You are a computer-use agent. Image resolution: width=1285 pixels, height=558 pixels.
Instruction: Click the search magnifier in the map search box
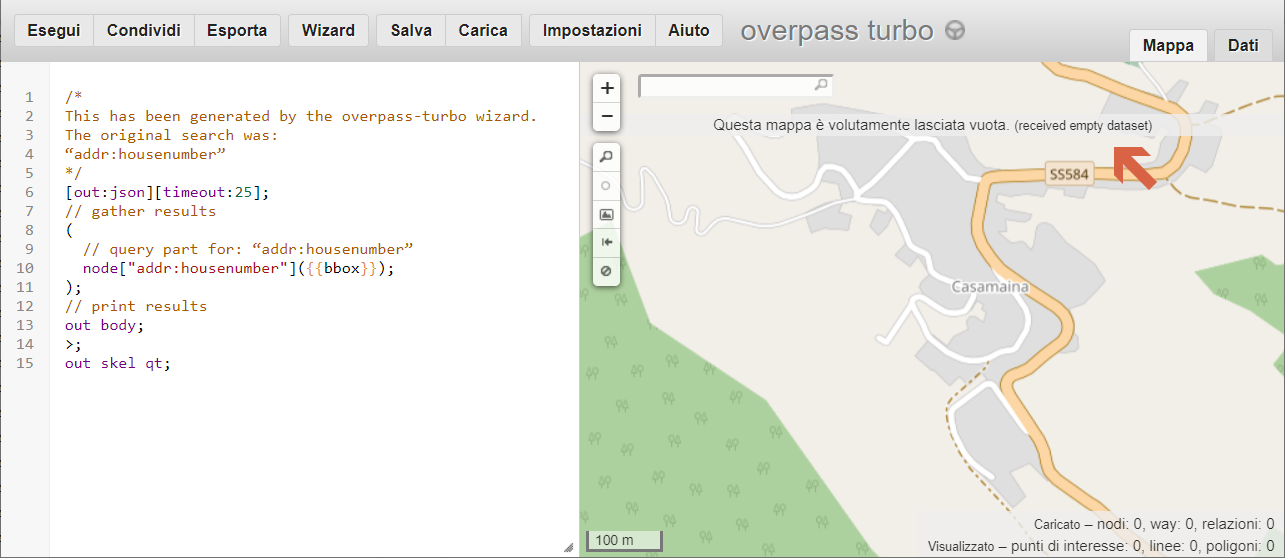[x=821, y=86]
